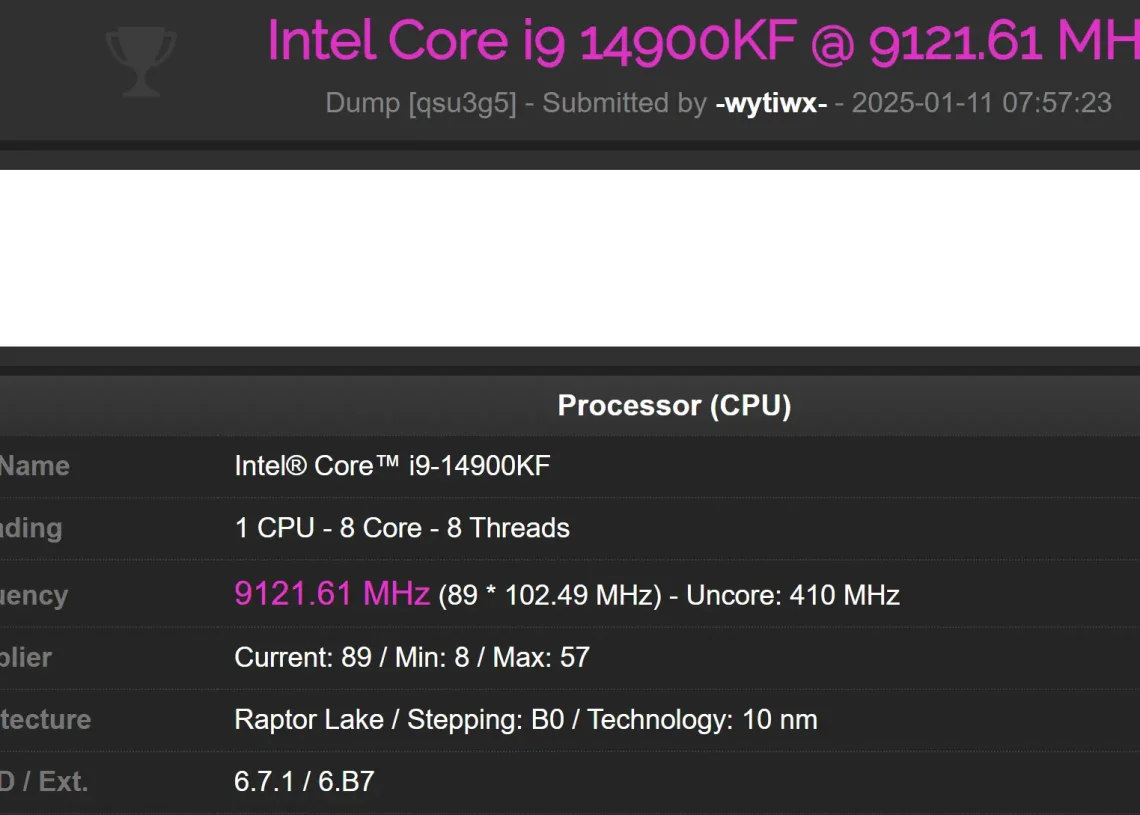This screenshot has height=815, width=1140.
Task: Click the white advertisement banner area
Action: (570, 258)
